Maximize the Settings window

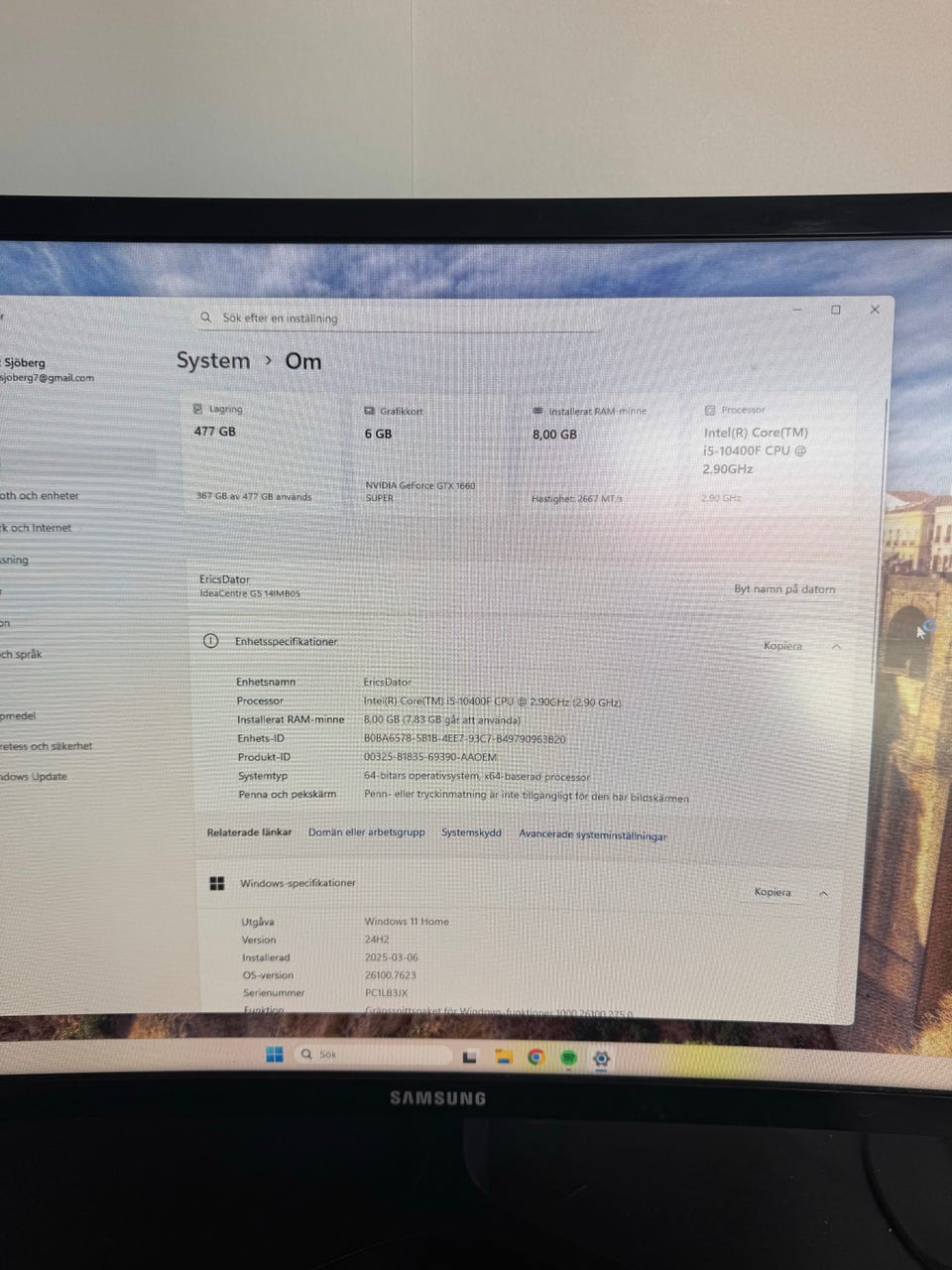click(x=836, y=311)
